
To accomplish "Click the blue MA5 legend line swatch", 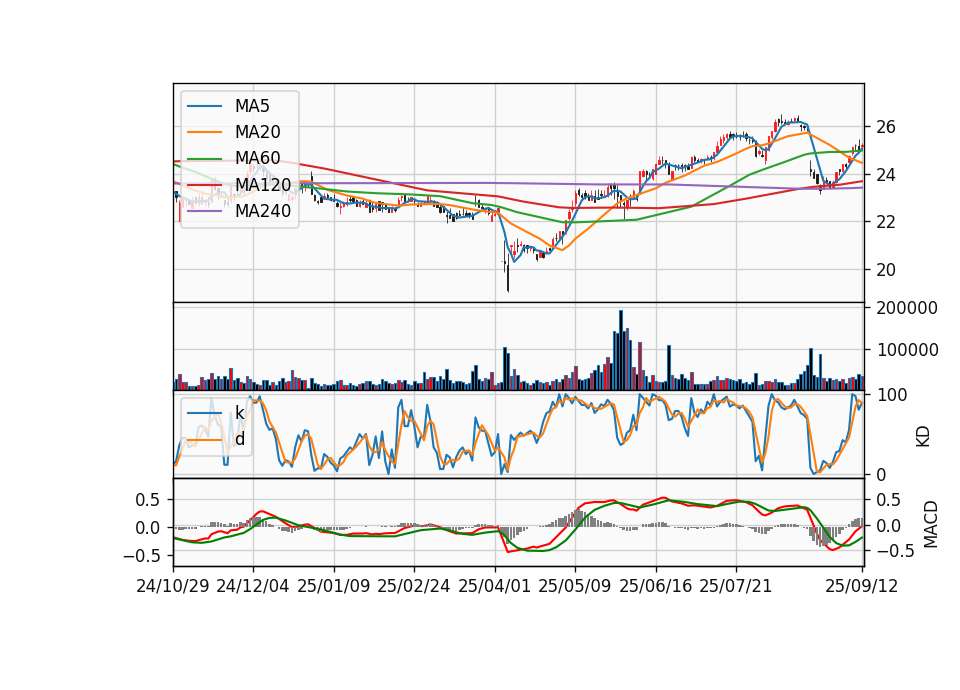I will [x=204, y=106].
